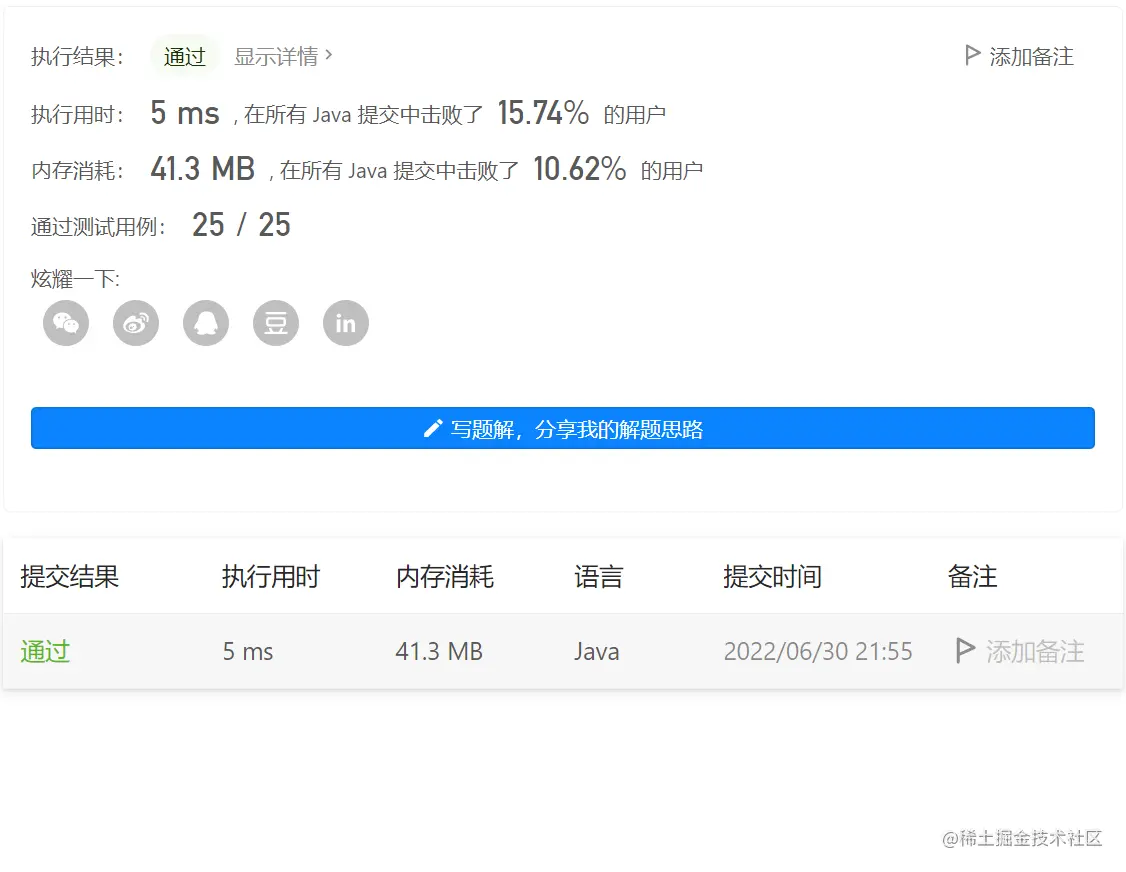1126x872 pixels.
Task: Click the 10.62% memory percentile value
Action: click(x=580, y=169)
